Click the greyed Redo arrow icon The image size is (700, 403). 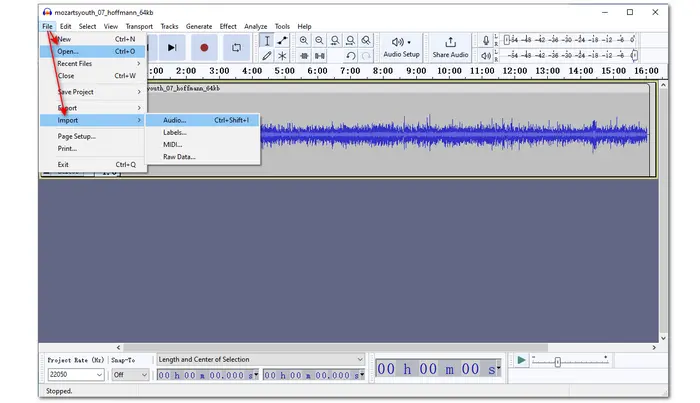pyautogui.click(x=366, y=56)
